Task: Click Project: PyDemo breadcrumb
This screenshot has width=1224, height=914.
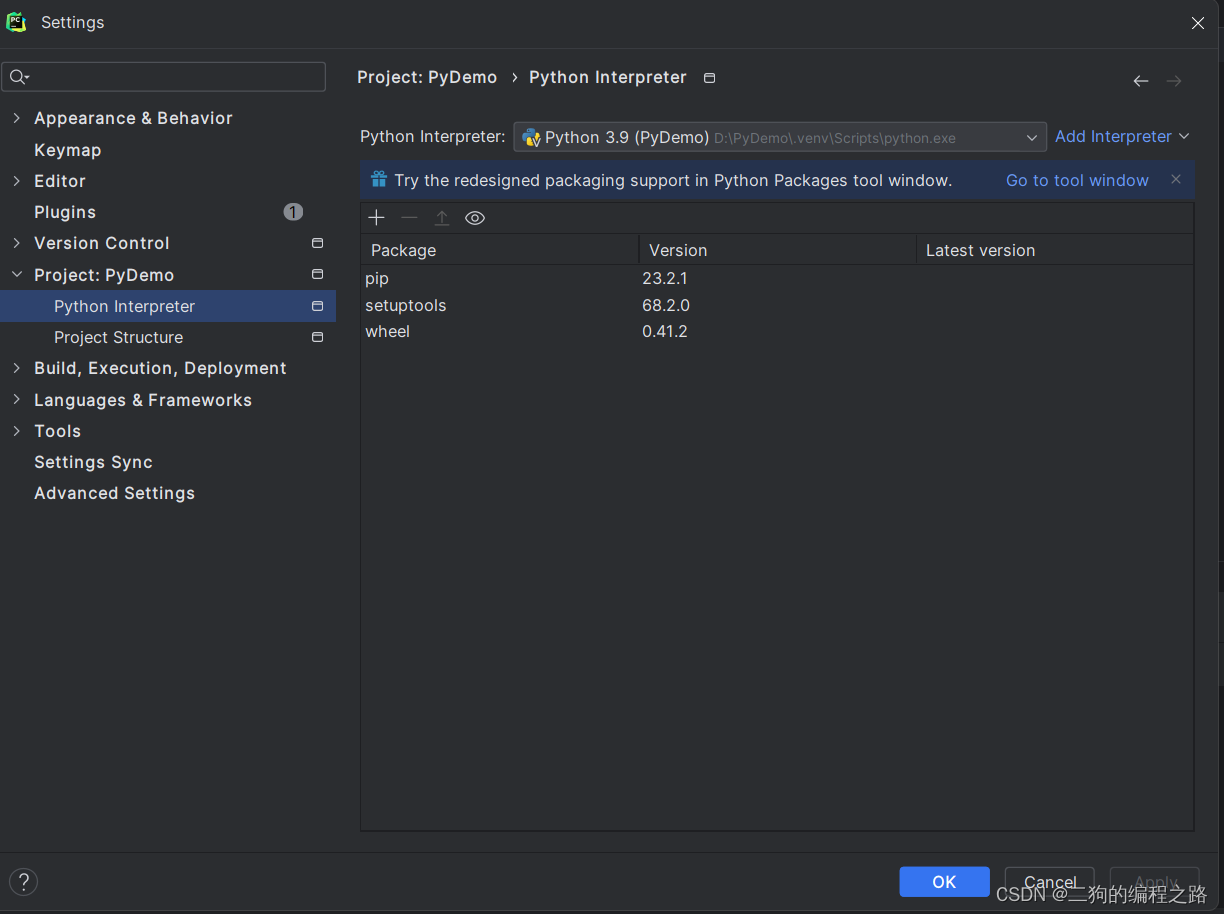Action: 427,77
